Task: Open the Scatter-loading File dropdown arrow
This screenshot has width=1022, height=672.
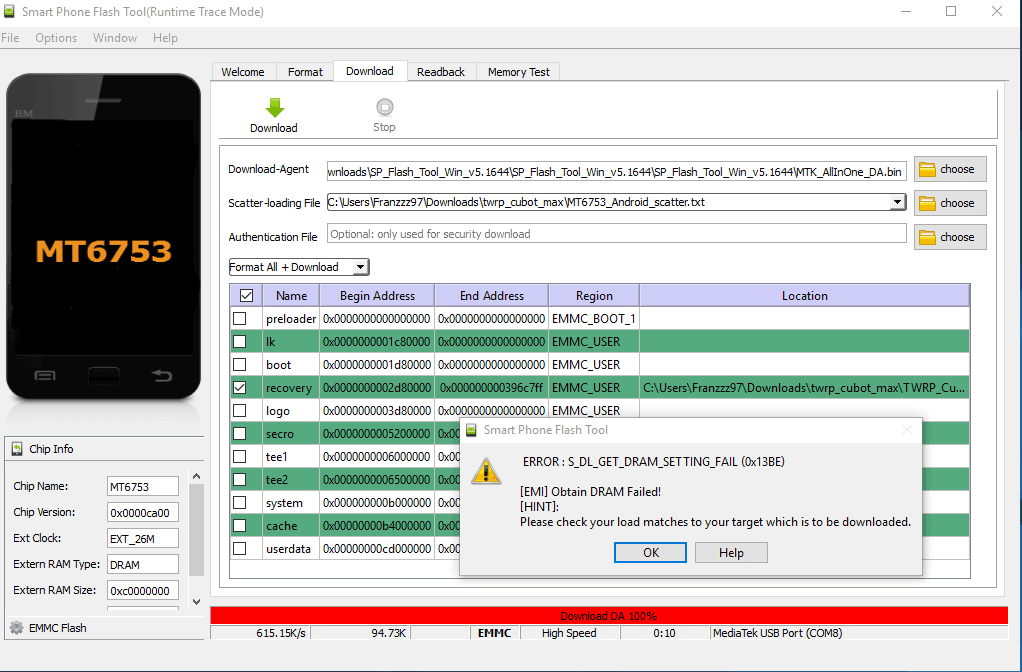Action: coord(898,202)
